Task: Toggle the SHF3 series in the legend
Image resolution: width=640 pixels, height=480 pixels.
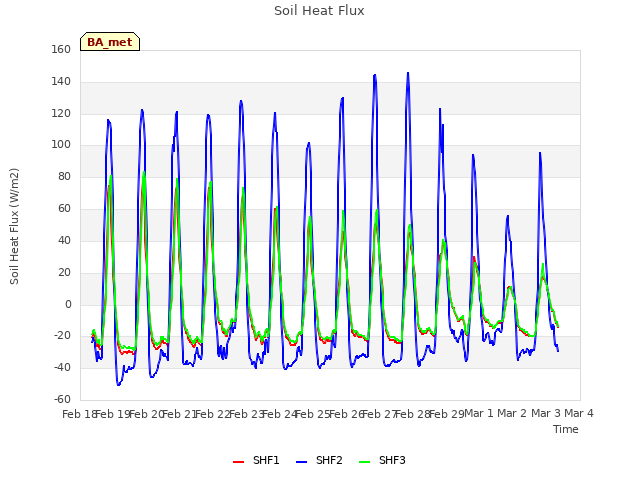Action: pos(382,460)
